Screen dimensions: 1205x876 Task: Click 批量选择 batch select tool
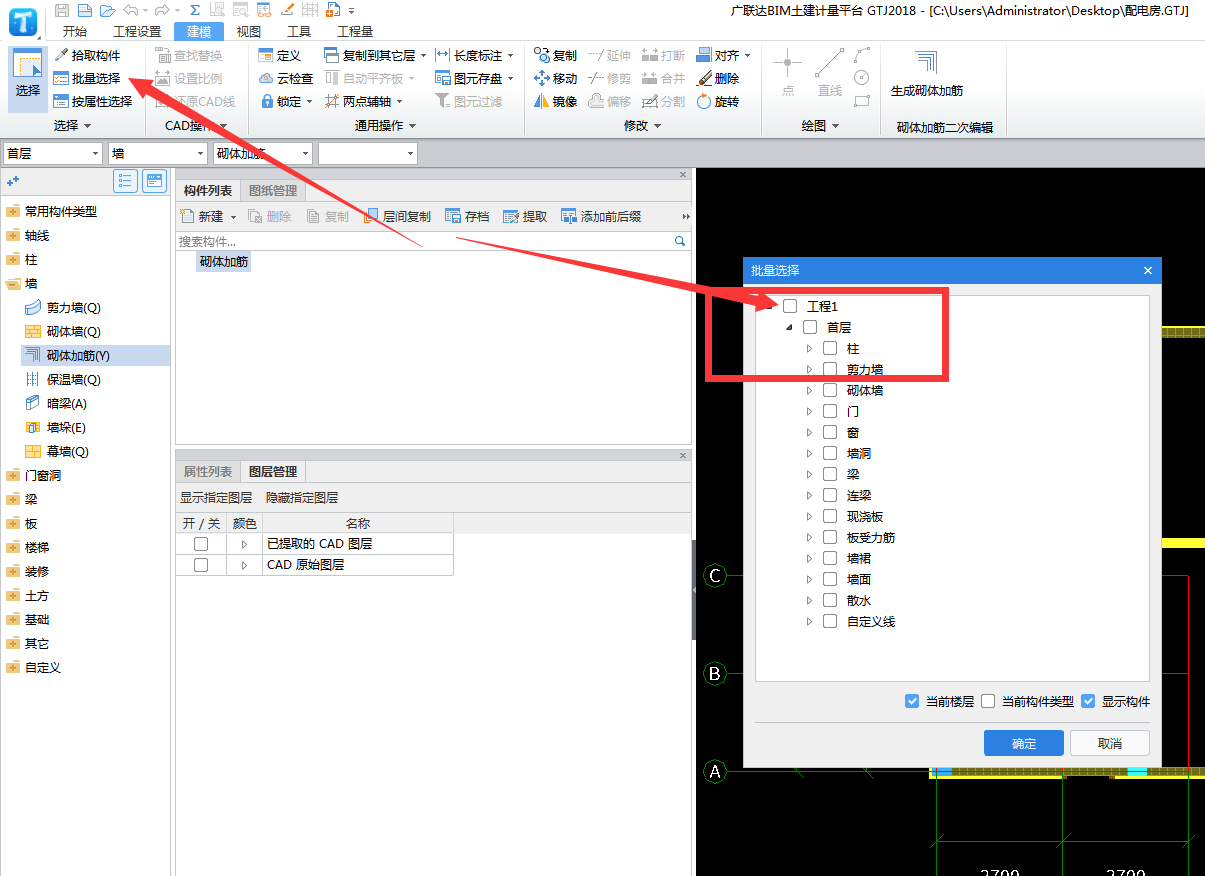click(87, 78)
